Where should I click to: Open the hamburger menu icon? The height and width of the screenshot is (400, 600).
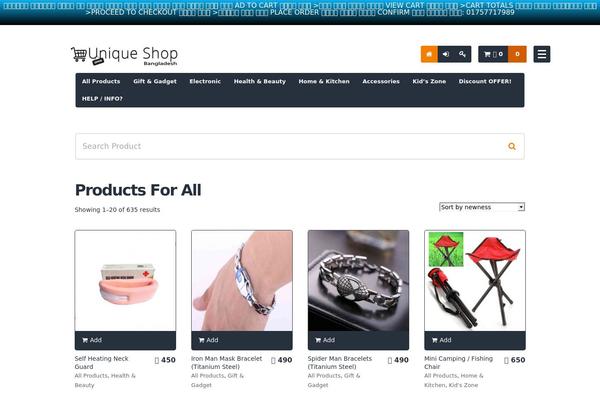coord(542,54)
